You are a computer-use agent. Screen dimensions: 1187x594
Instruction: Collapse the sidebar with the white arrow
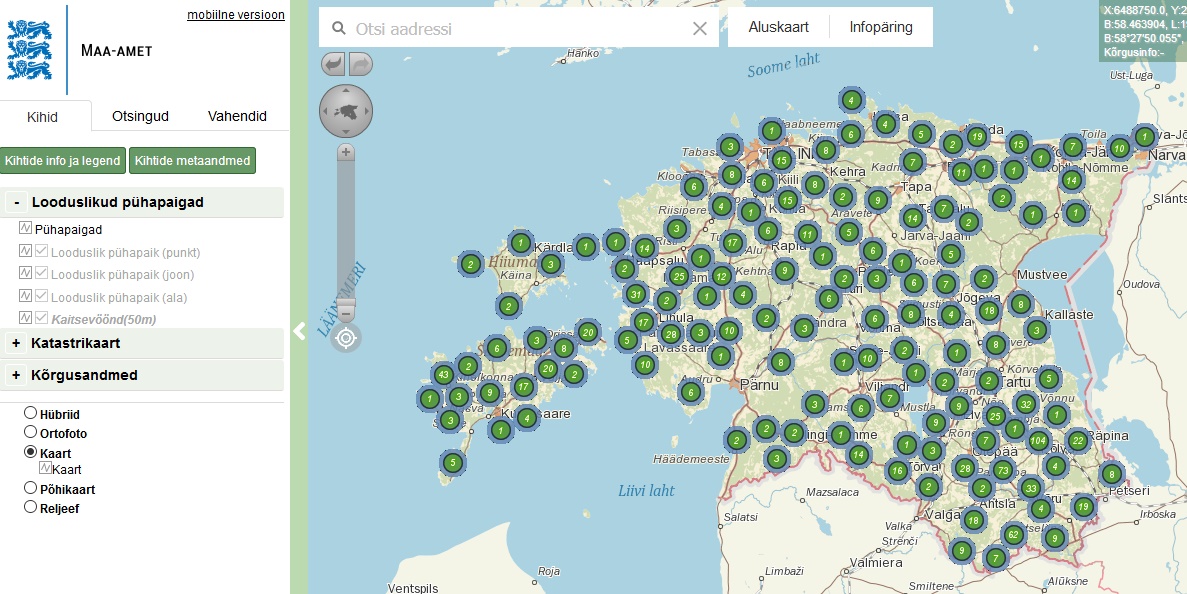tap(299, 332)
